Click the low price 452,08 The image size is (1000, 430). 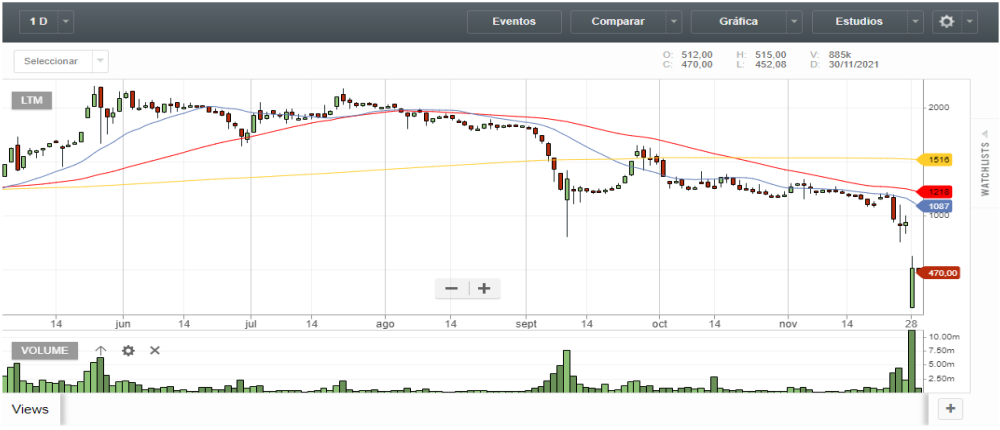pyautogui.click(x=770, y=64)
